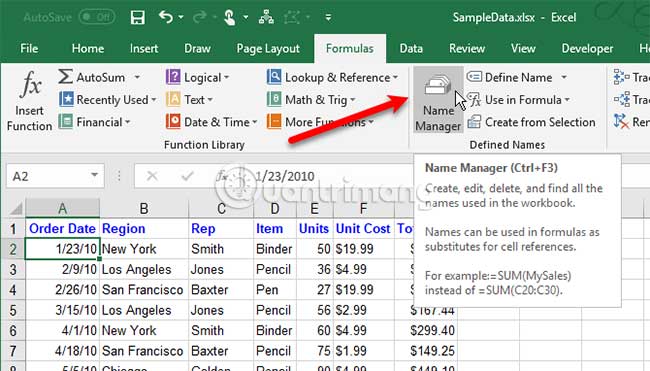Open the Undo history dropdown arrow
The width and height of the screenshot is (650, 371).
181,17
